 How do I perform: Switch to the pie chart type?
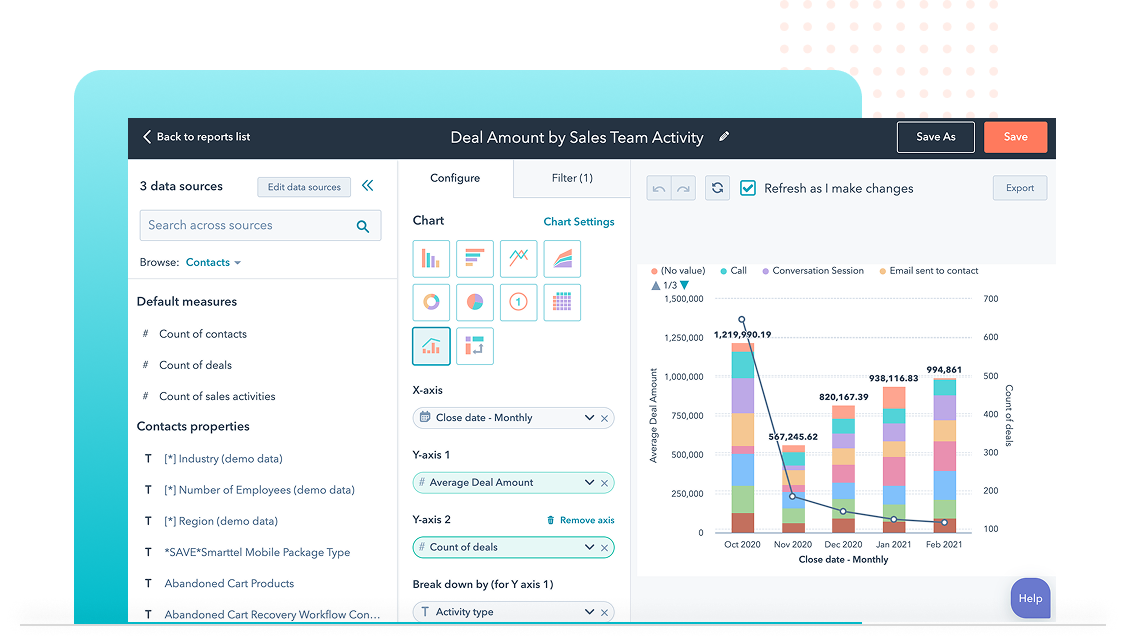pyautogui.click(x=474, y=302)
